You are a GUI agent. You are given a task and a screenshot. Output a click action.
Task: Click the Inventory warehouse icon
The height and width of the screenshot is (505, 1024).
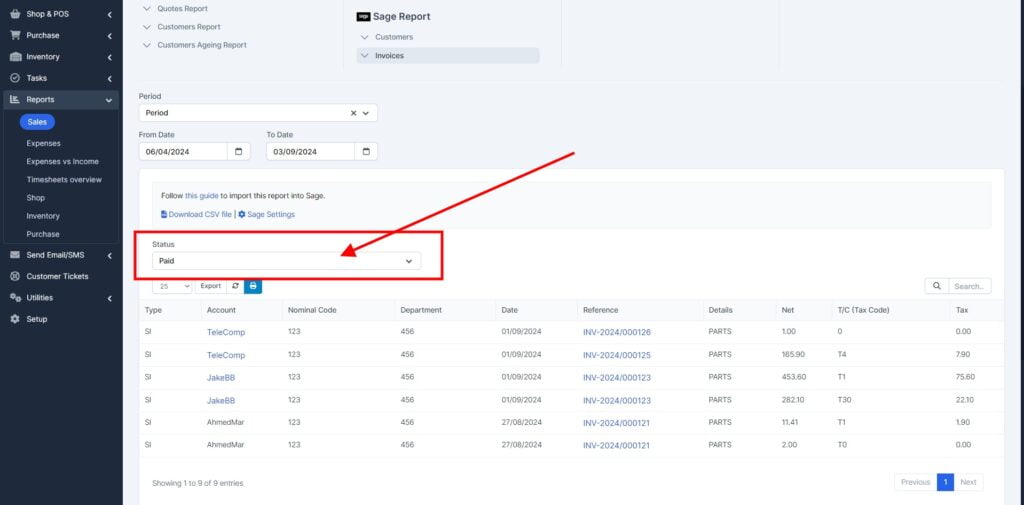[x=15, y=57]
